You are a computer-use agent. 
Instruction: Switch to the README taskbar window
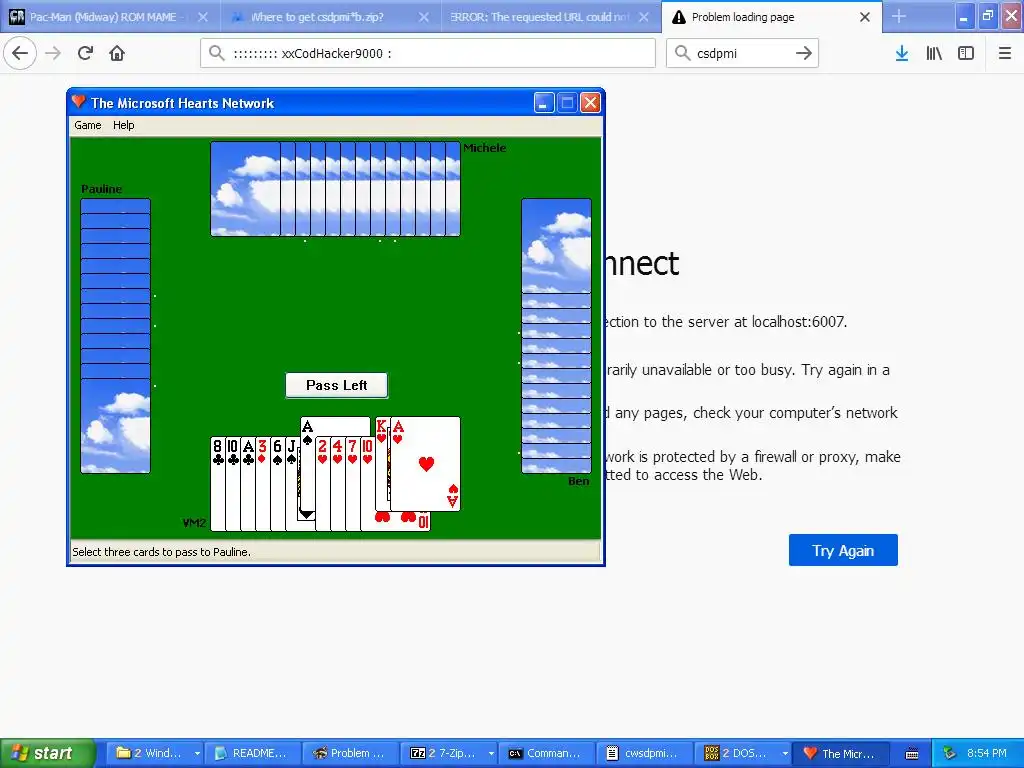pos(253,754)
